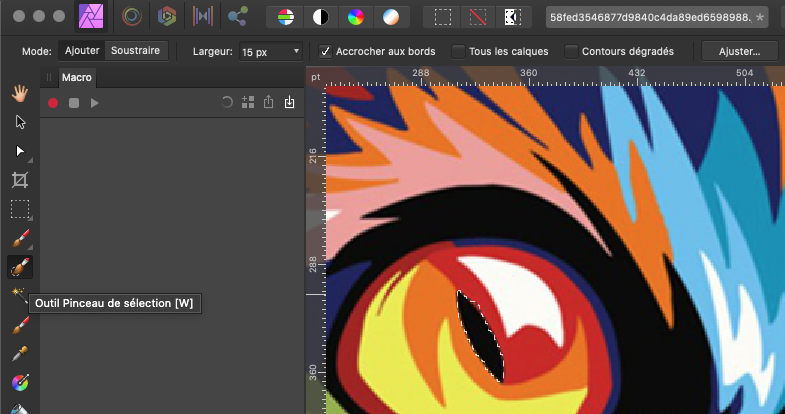The image size is (785, 414).
Task: Uncheck Accrocher aux bords
Action: 325,52
